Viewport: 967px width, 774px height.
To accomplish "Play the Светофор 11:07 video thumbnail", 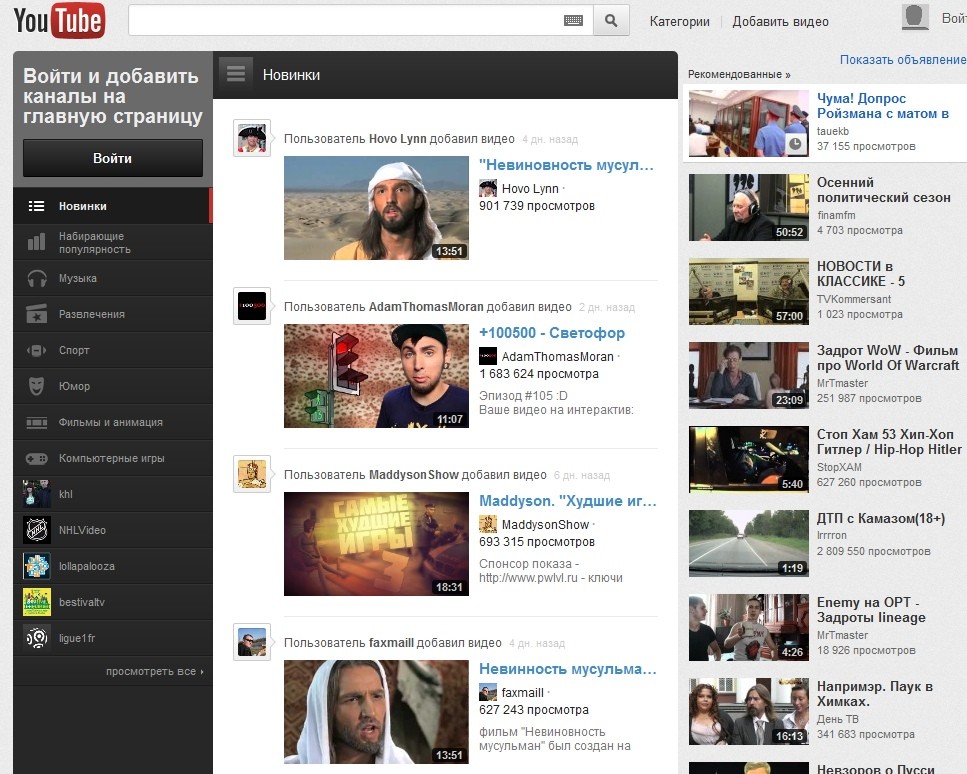I will click(x=376, y=376).
